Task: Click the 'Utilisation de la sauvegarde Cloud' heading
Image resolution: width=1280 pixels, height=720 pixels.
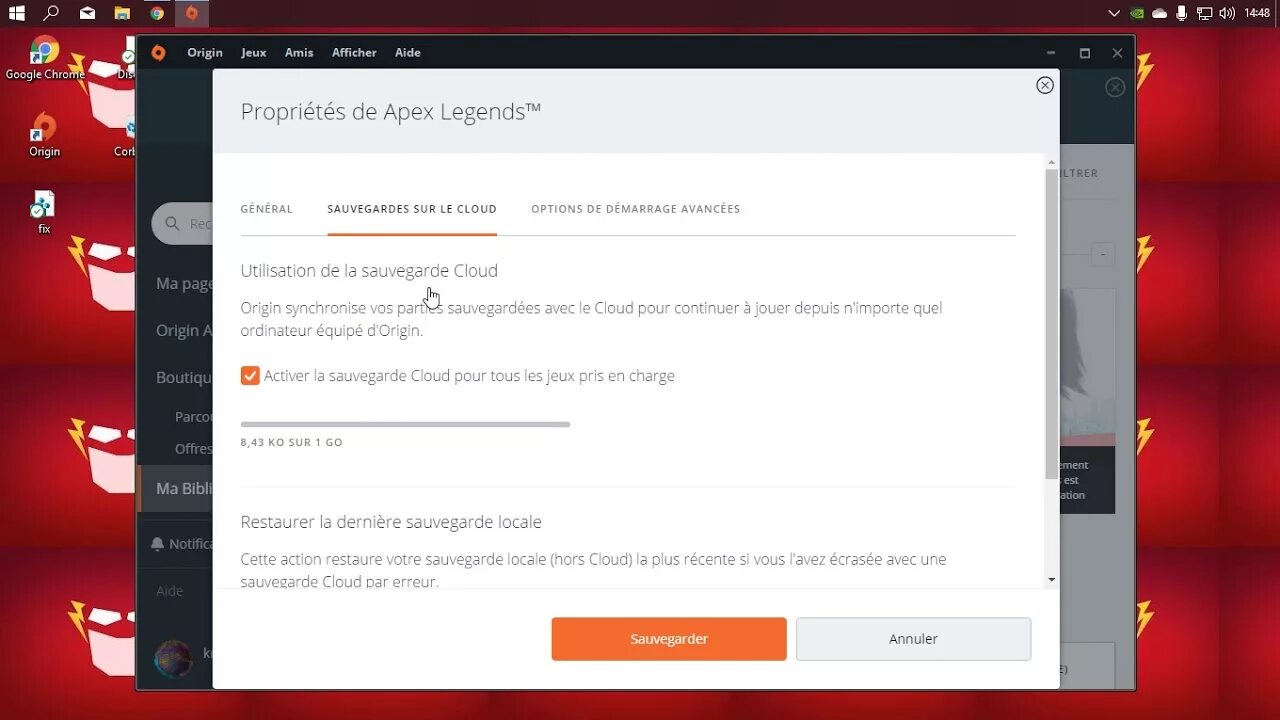Action: coord(369,271)
